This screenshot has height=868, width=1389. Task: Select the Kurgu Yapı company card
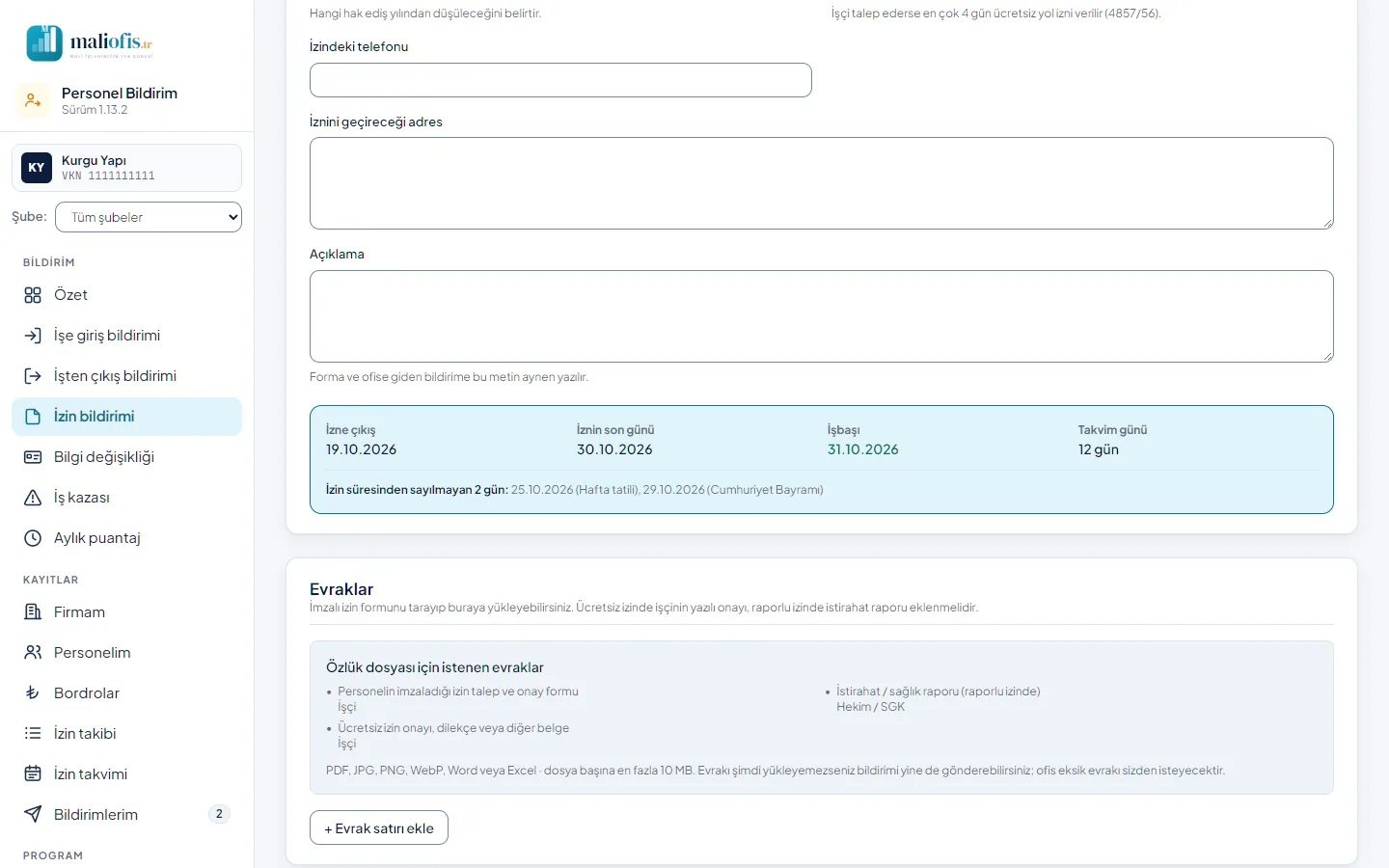[x=126, y=168]
